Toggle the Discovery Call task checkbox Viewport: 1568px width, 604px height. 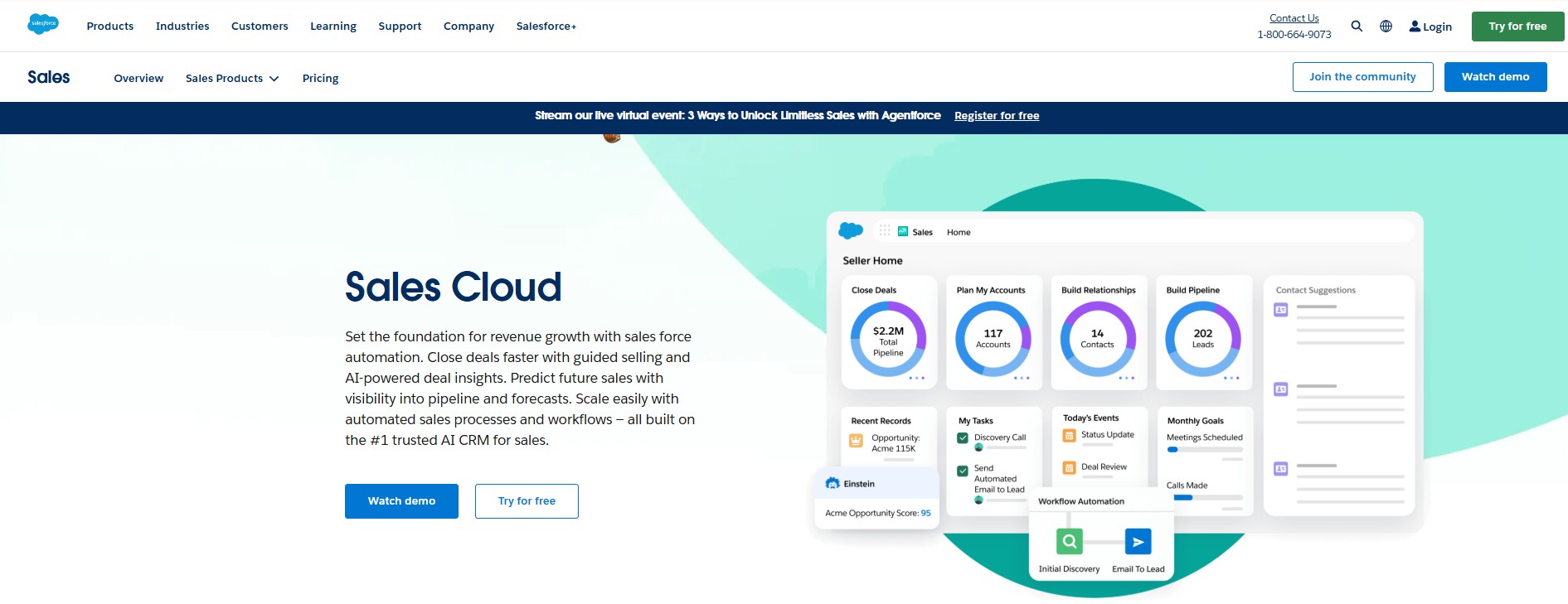click(x=963, y=437)
